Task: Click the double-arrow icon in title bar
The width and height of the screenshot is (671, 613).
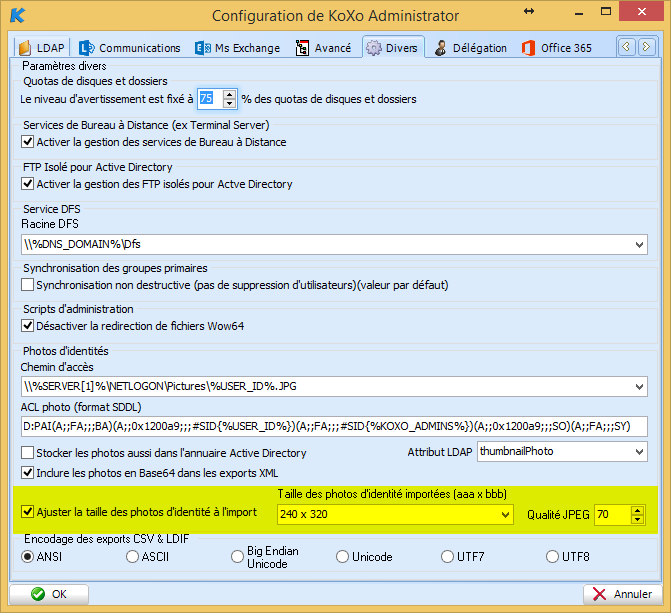Action: pos(529,11)
